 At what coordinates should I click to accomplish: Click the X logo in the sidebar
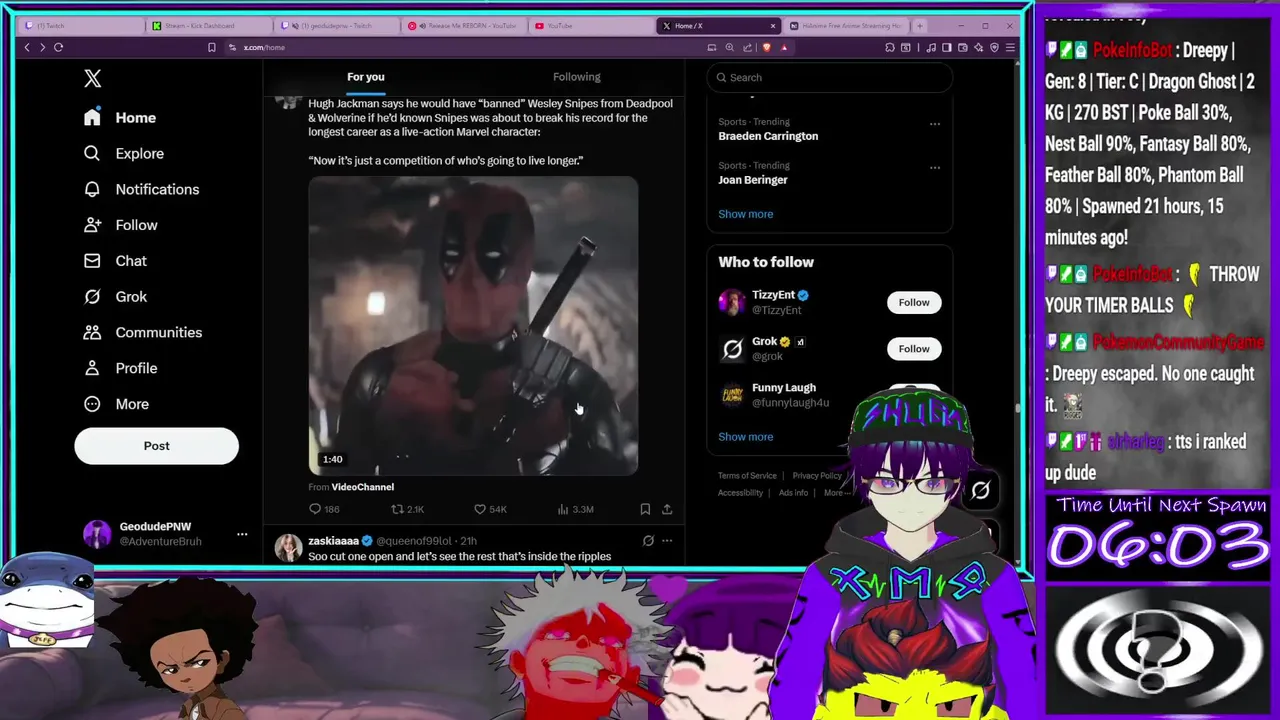point(92,79)
